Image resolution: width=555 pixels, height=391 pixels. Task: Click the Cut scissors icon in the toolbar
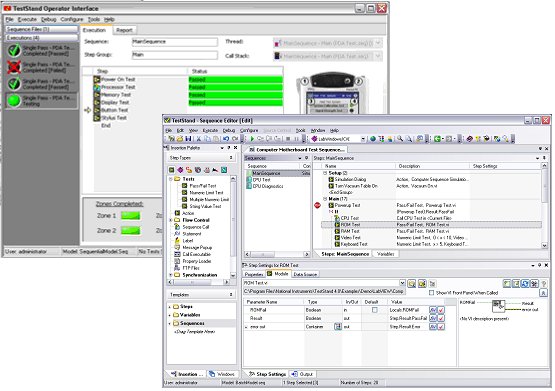coord(199,139)
